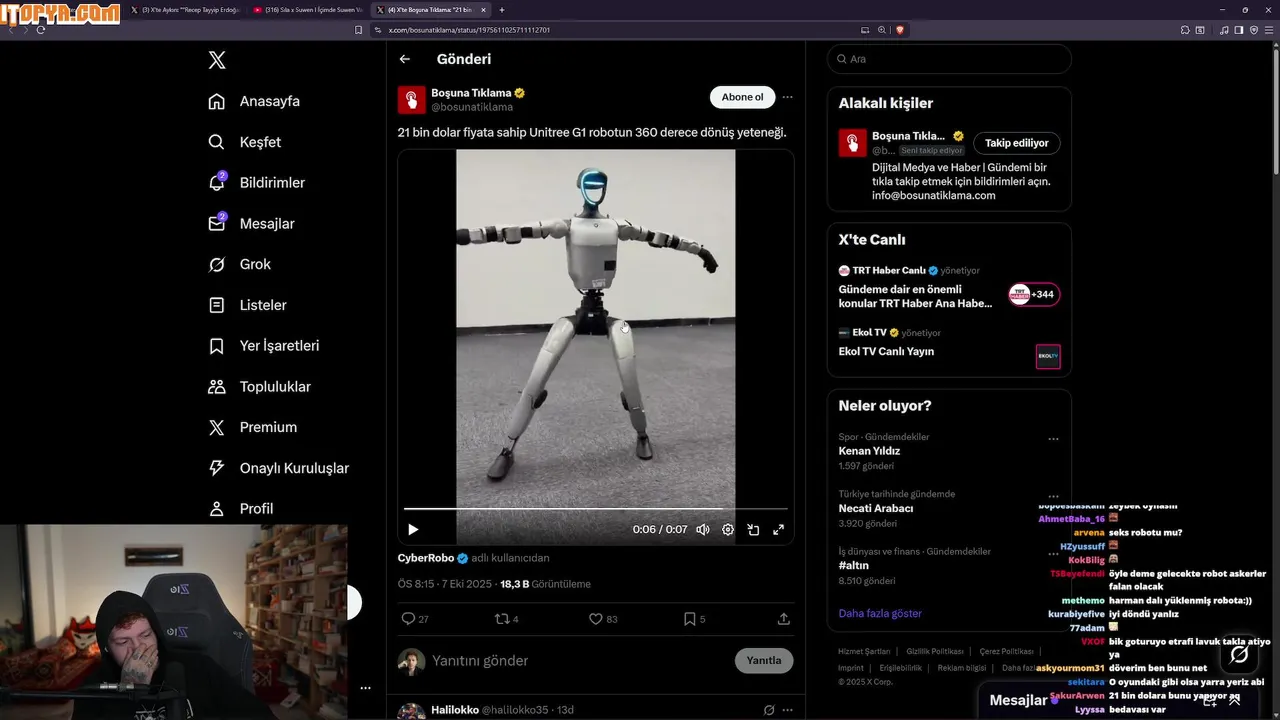Image resolution: width=1280 pixels, height=720 pixels.
Task: Open Kenan Yıldız trend options menu
Action: point(1053,439)
